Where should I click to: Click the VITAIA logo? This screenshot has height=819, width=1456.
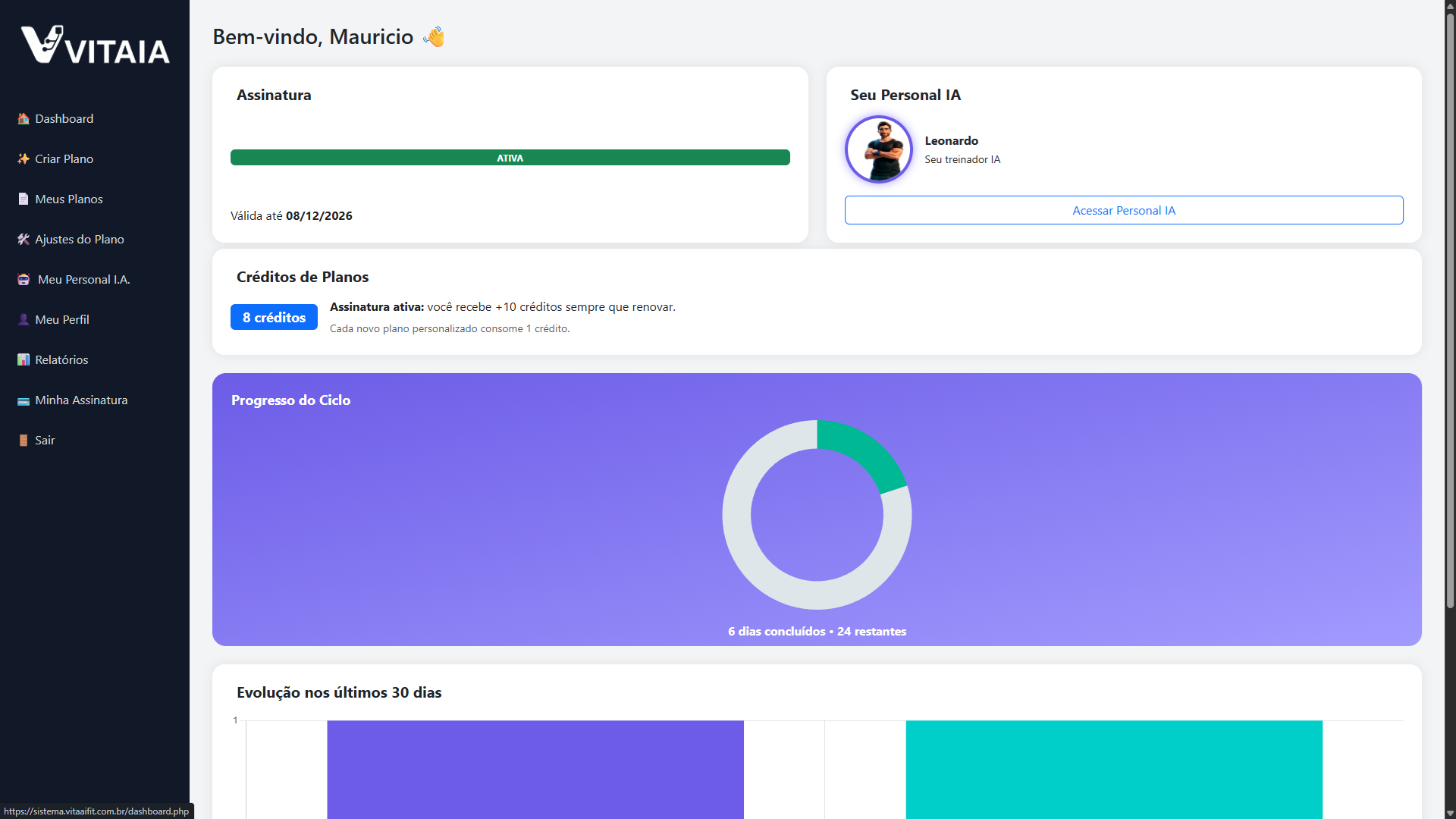pyautogui.click(x=95, y=45)
